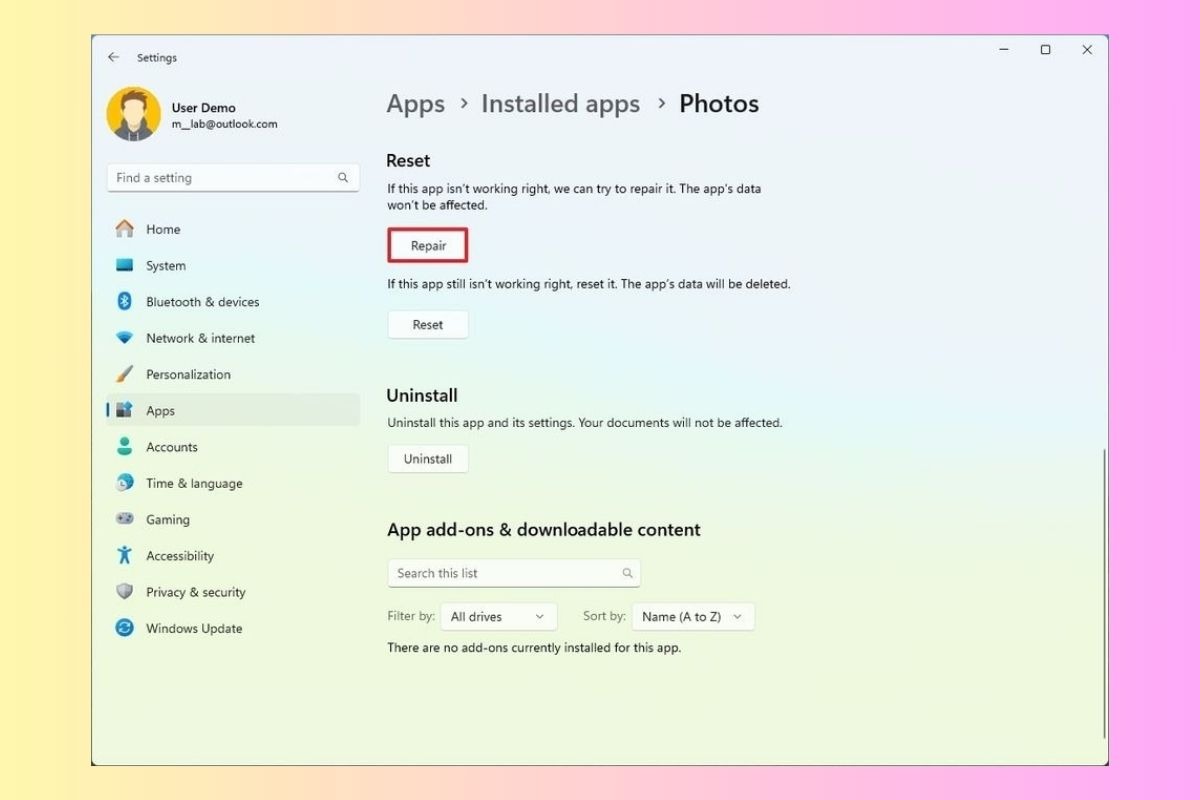Image resolution: width=1200 pixels, height=800 pixels.
Task: Click the Apps sidebar icon
Action: point(124,410)
